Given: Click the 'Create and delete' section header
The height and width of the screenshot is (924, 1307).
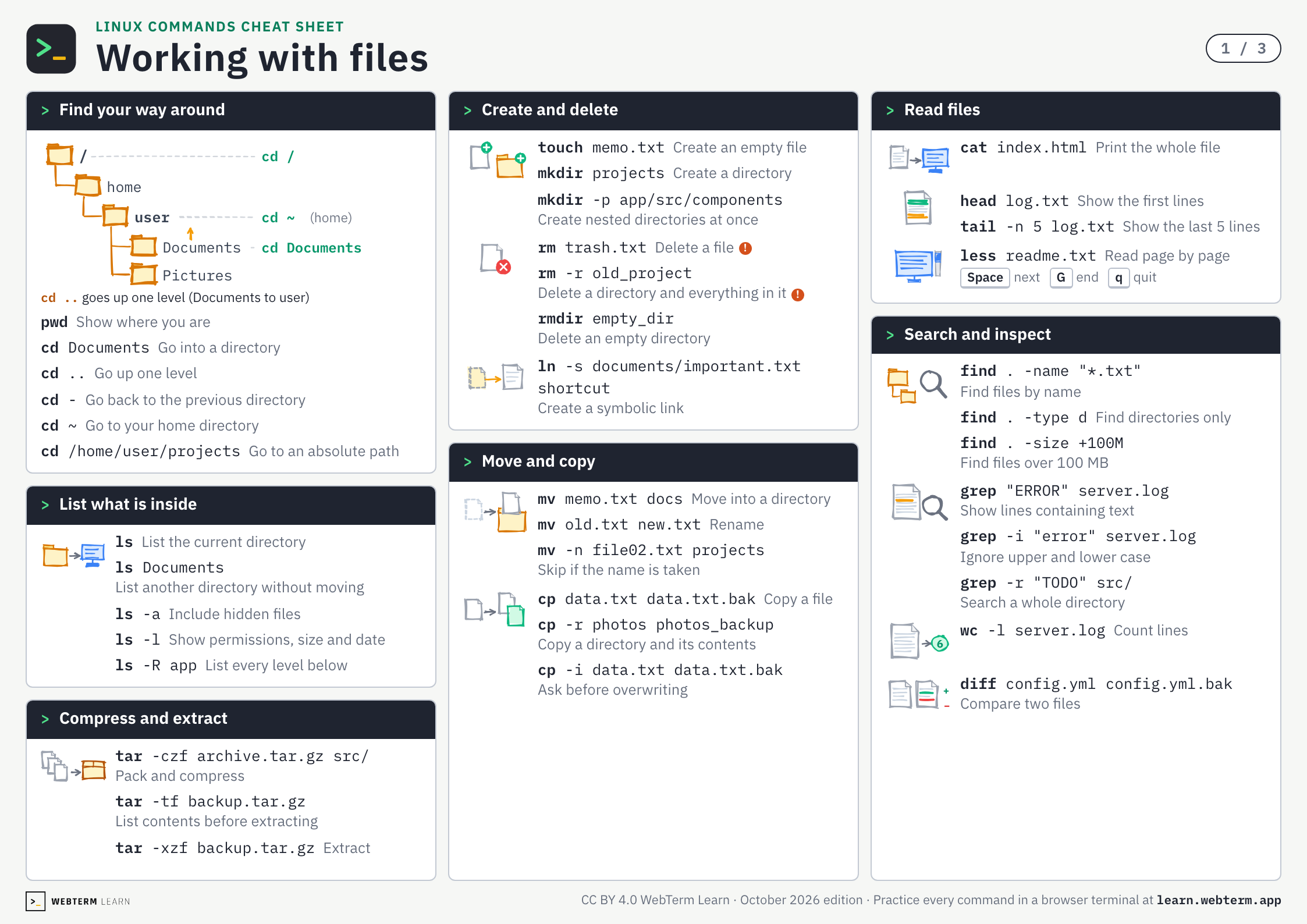Looking at the screenshot, I should click(x=653, y=111).
